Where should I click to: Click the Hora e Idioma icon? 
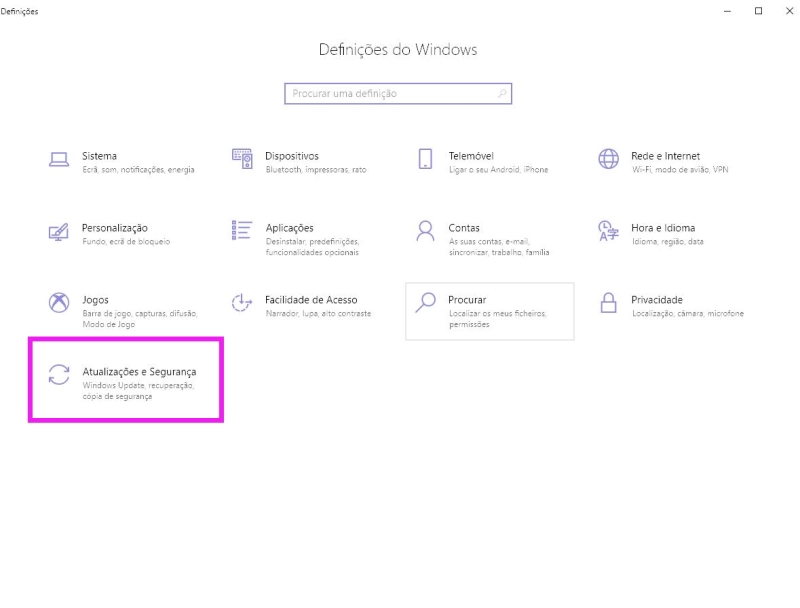click(608, 232)
